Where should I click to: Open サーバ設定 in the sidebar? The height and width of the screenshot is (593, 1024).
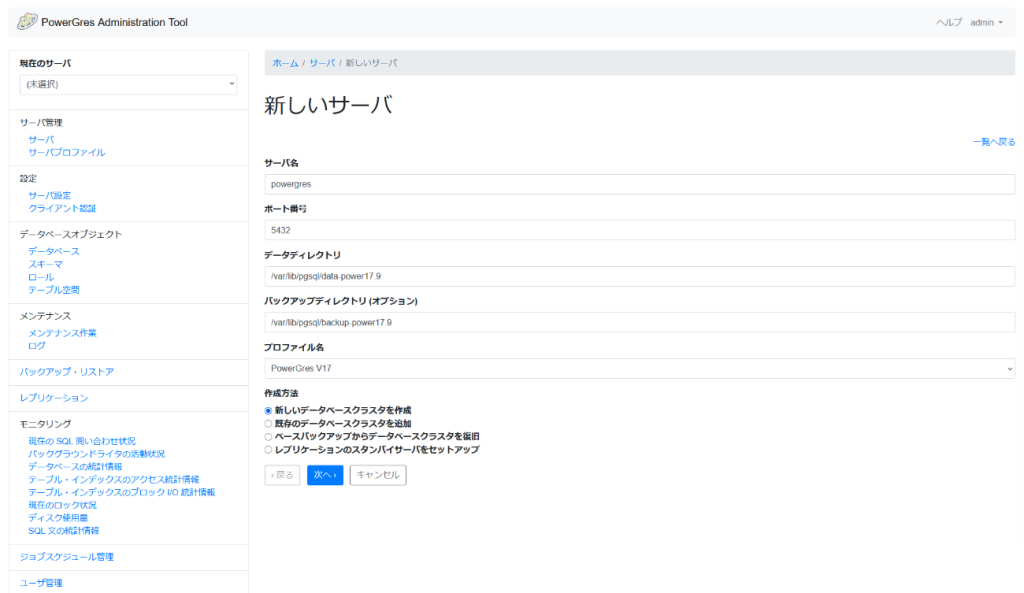(x=50, y=195)
